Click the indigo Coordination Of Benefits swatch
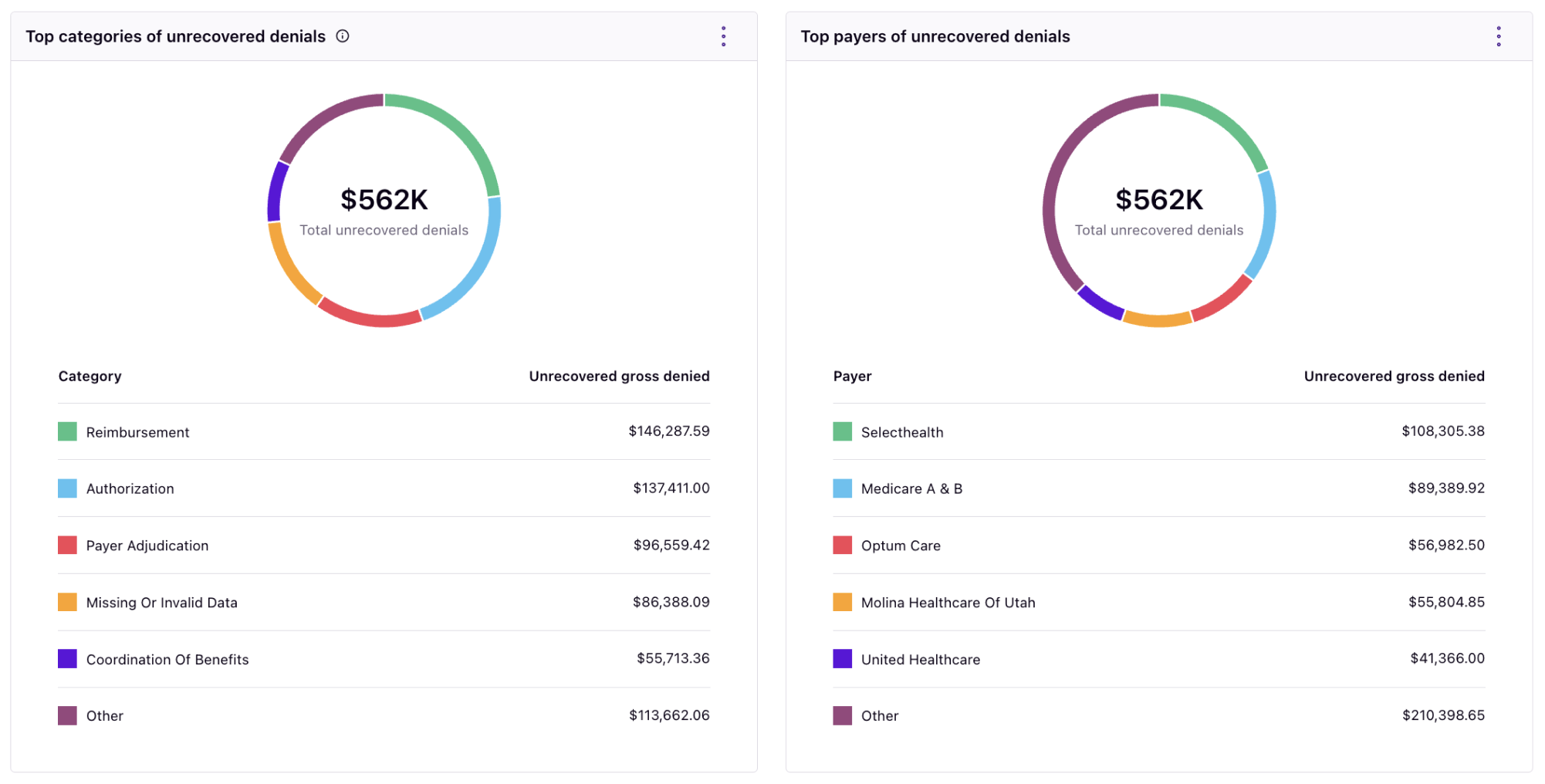Screen dimensions: 1545x784 (67, 659)
